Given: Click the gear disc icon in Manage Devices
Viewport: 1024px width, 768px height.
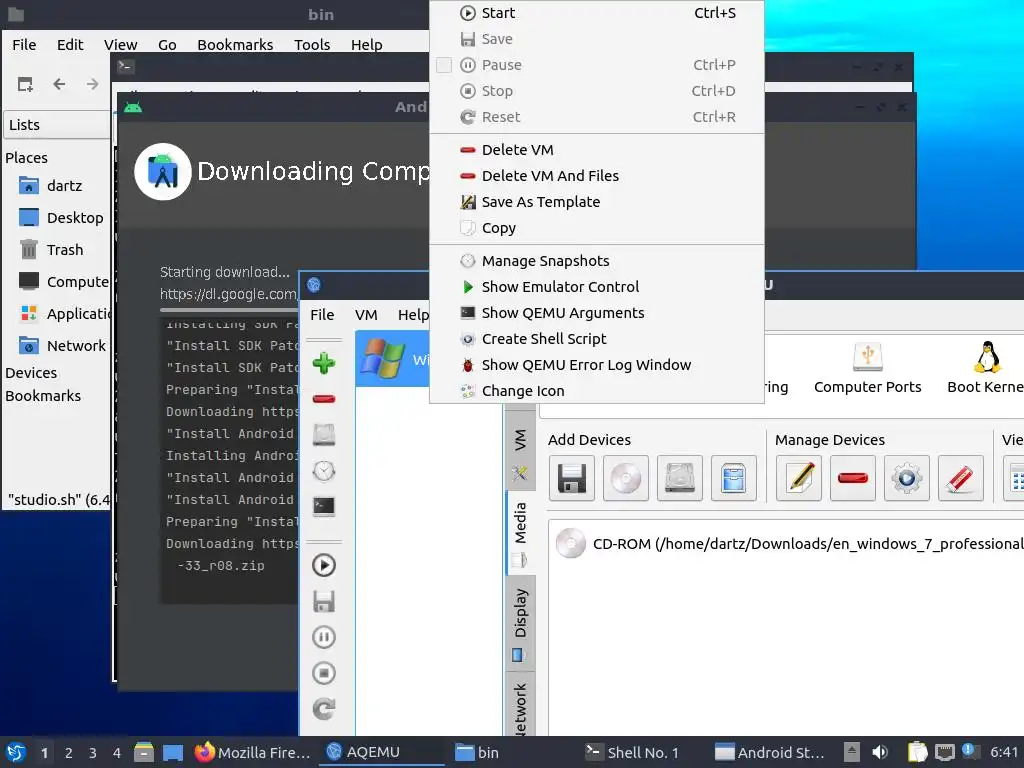Looking at the screenshot, I should point(906,479).
